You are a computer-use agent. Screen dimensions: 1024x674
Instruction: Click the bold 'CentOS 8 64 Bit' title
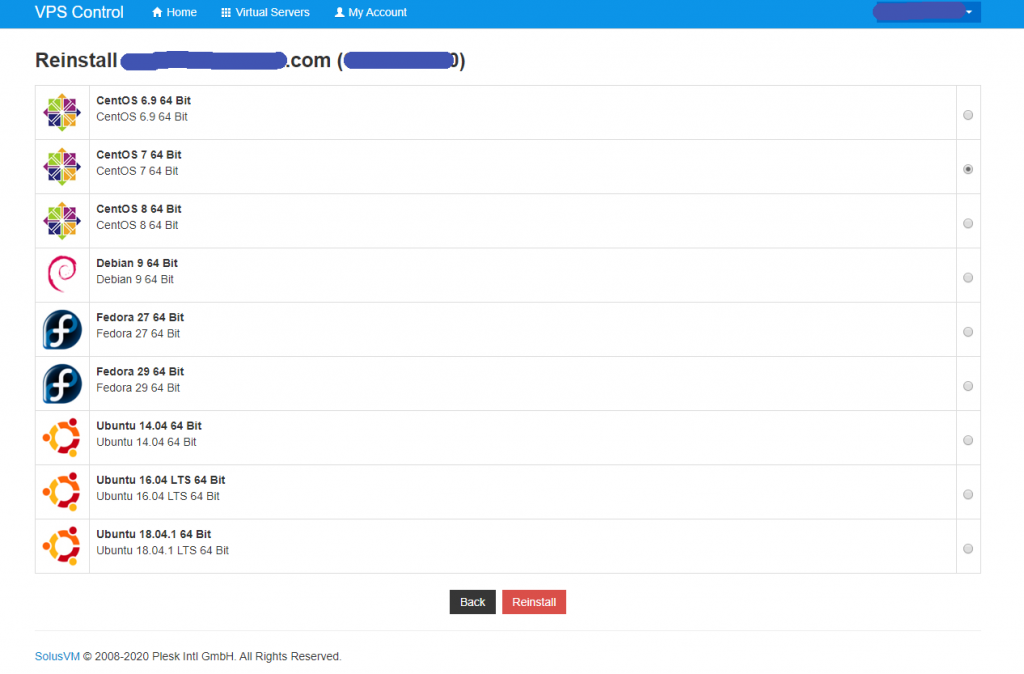point(139,209)
